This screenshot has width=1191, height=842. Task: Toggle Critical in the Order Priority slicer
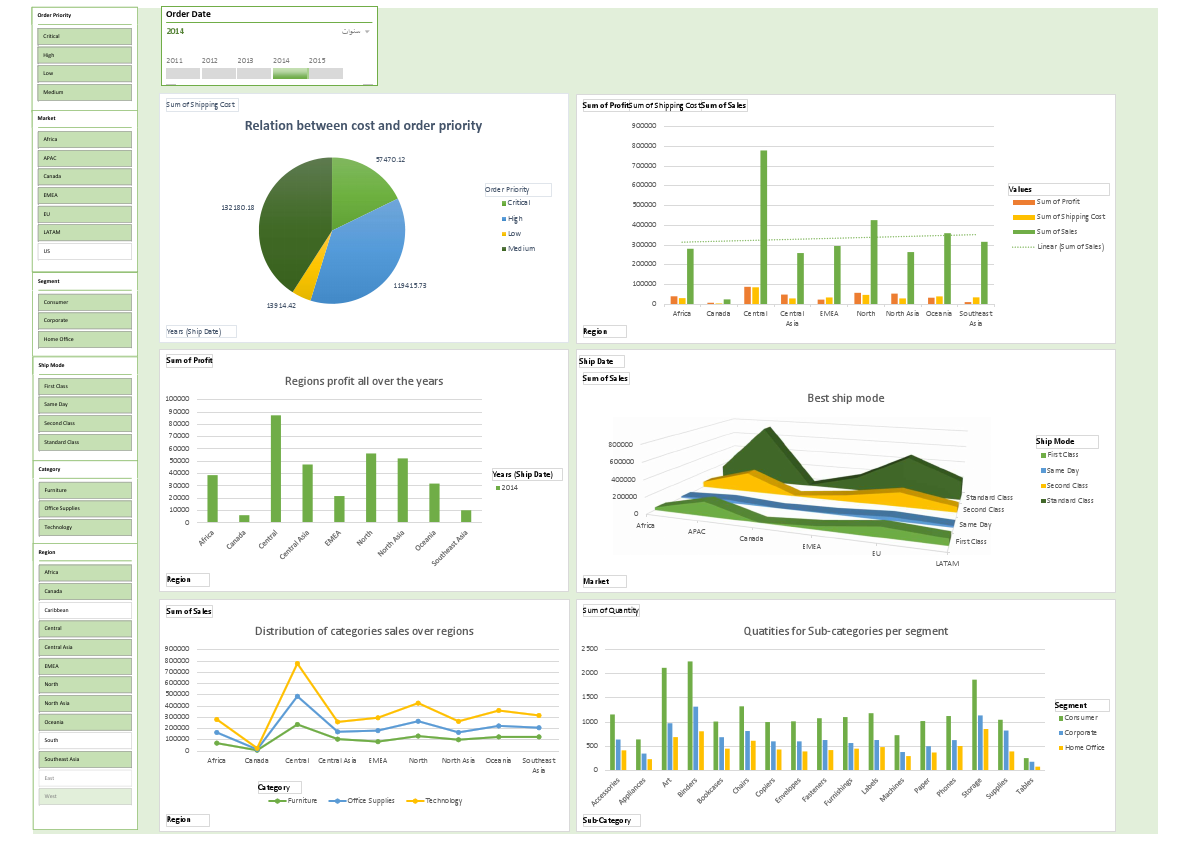coord(84,35)
